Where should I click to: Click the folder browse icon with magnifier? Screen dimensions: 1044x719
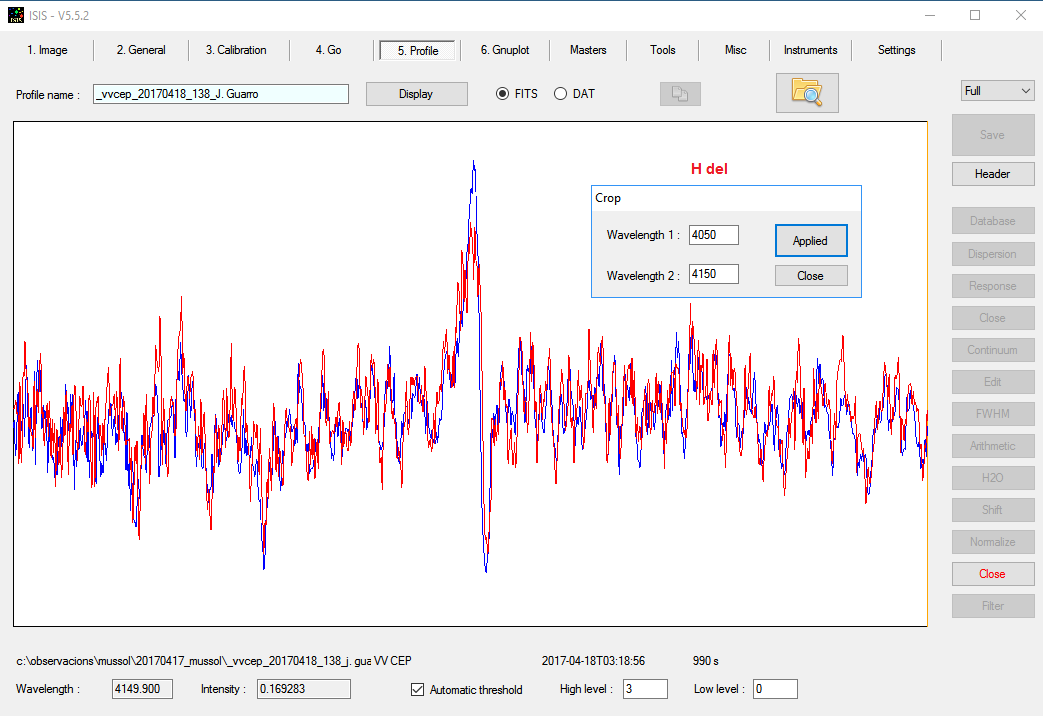(x=806, y=92)
